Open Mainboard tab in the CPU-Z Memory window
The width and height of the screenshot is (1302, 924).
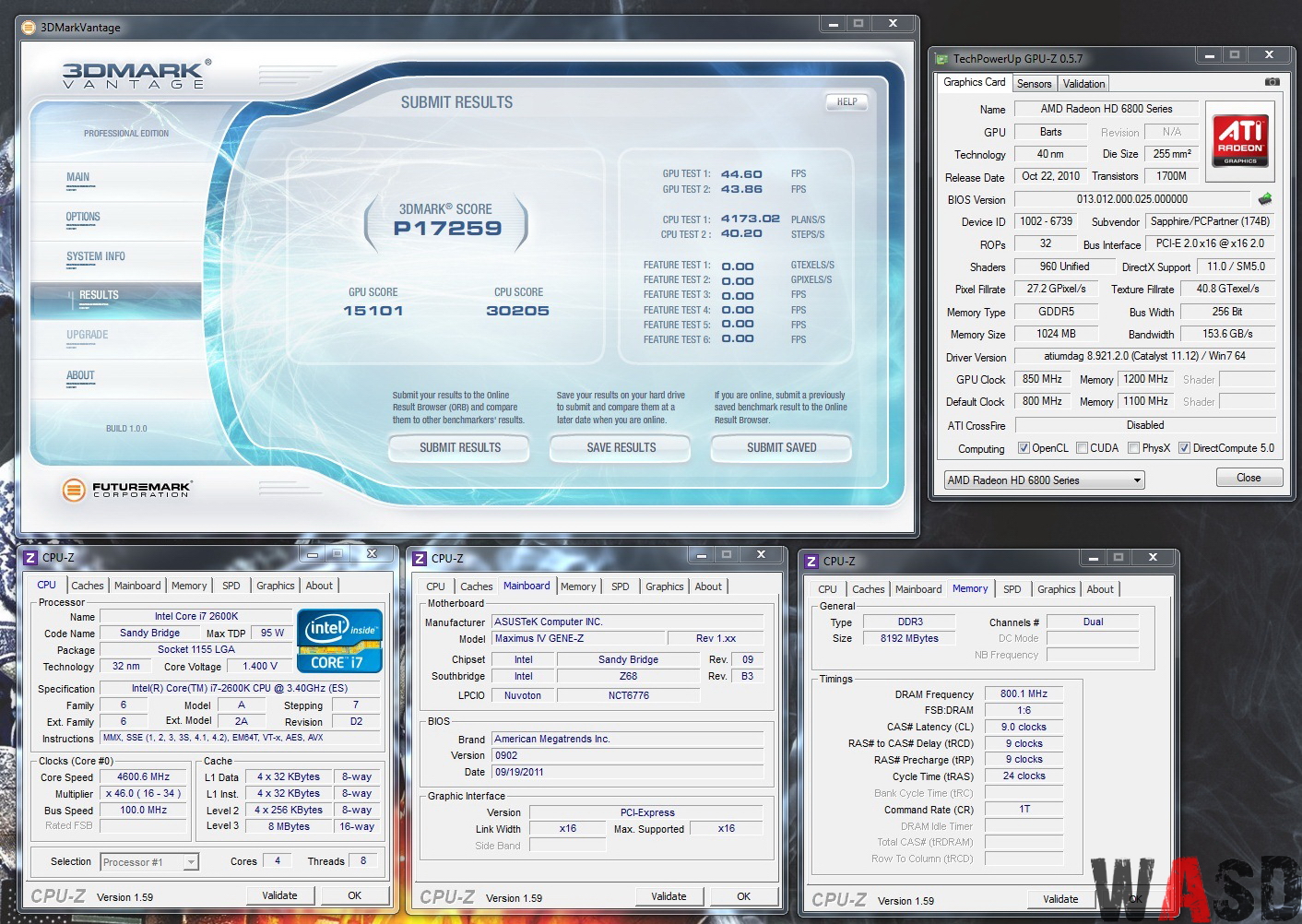[918, 589]
